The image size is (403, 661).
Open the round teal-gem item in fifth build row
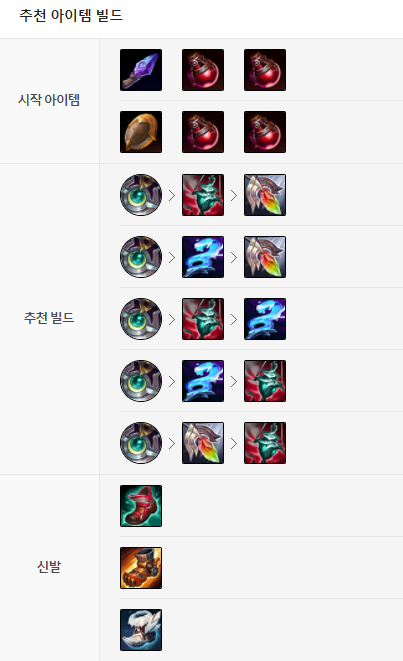click(141, 443)
